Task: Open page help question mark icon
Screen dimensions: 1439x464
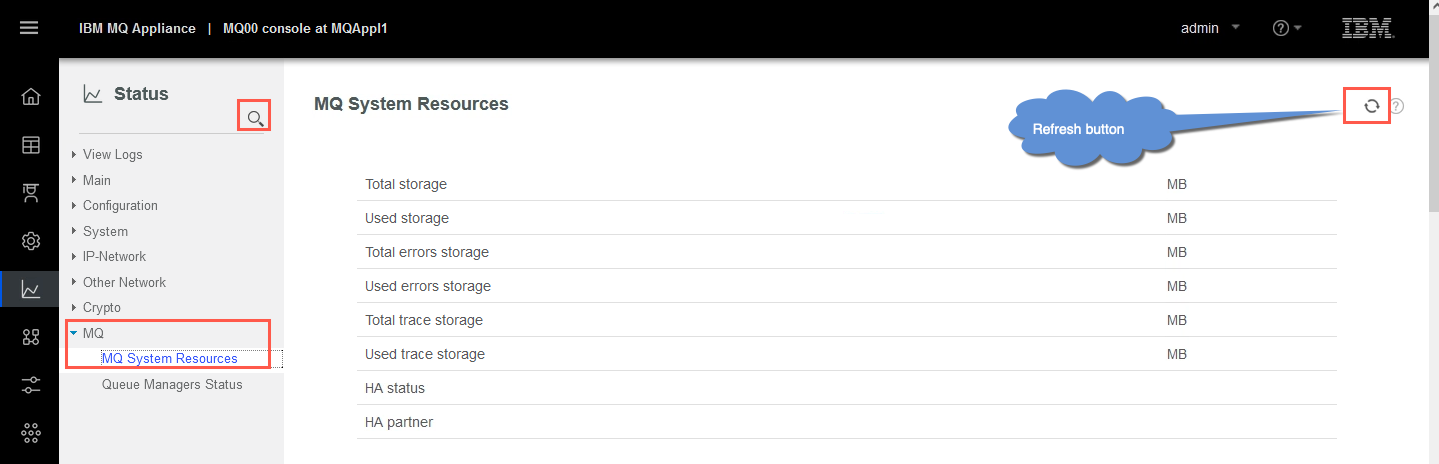Action: click(1398, 105)
